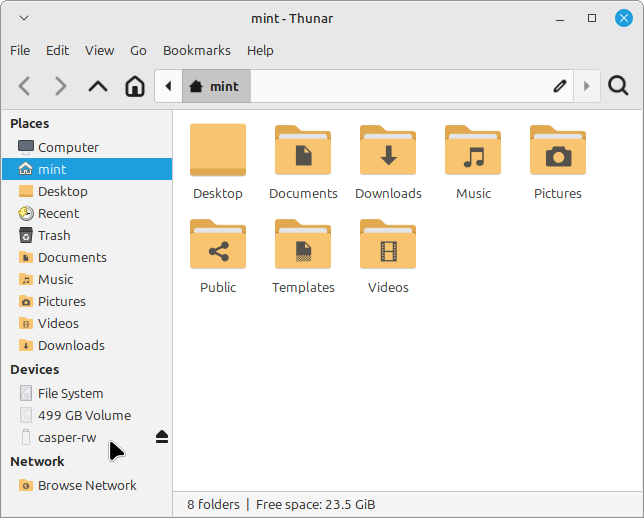Close the Thunar window
Image resolution: width=644 pixels, height=518 pixels.
(623, 18)
